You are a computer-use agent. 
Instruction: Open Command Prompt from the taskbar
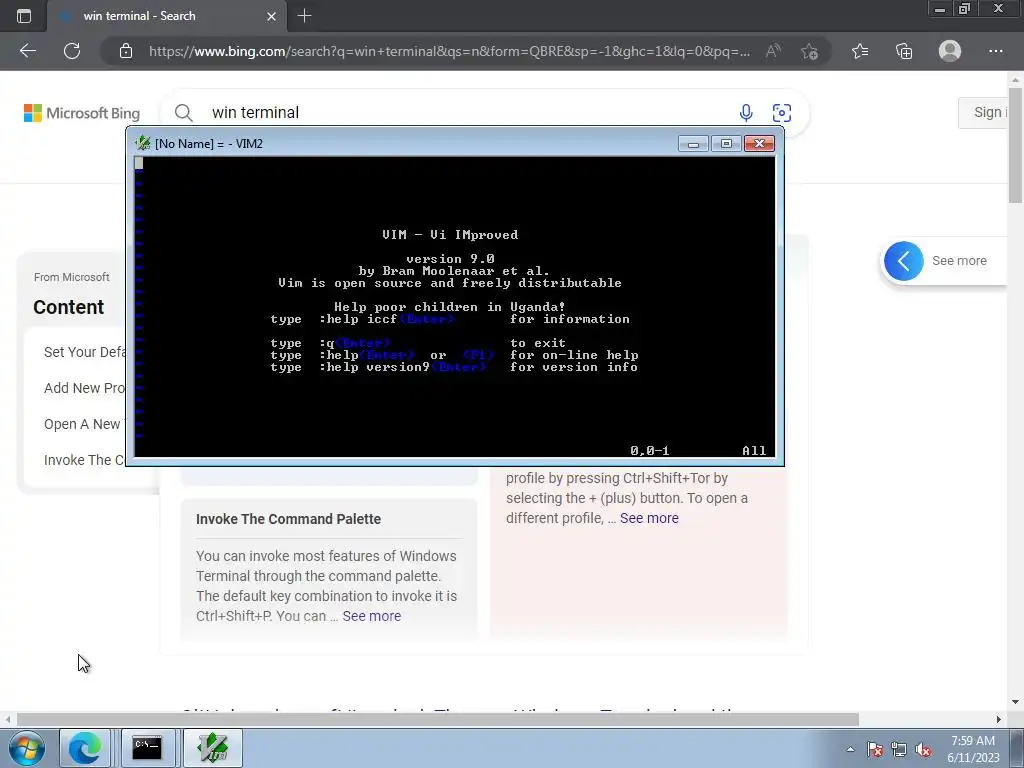(147, 748)
